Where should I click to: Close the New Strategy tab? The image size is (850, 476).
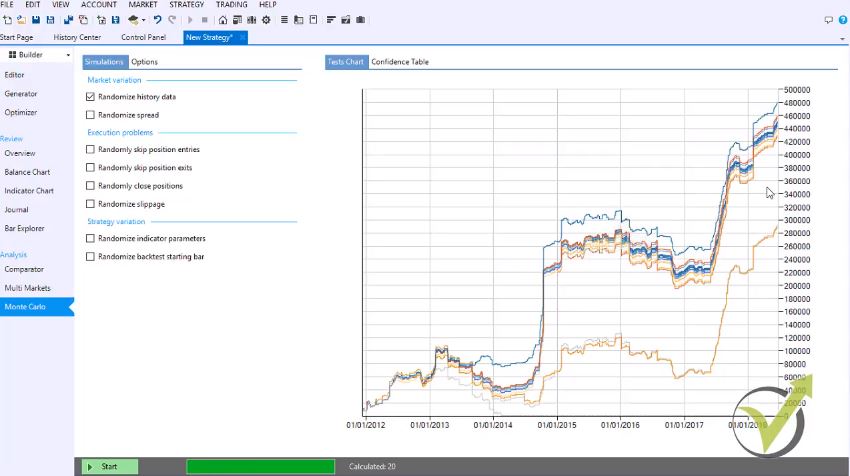(x=242, y=37)
